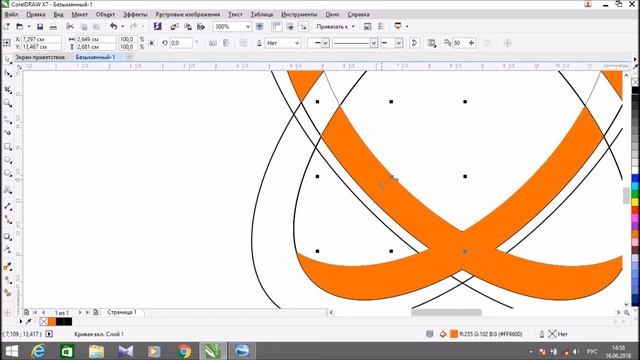Click the horizontal scrollbar thumb
Screen dimensions: 640x360
tap(446, 312)
